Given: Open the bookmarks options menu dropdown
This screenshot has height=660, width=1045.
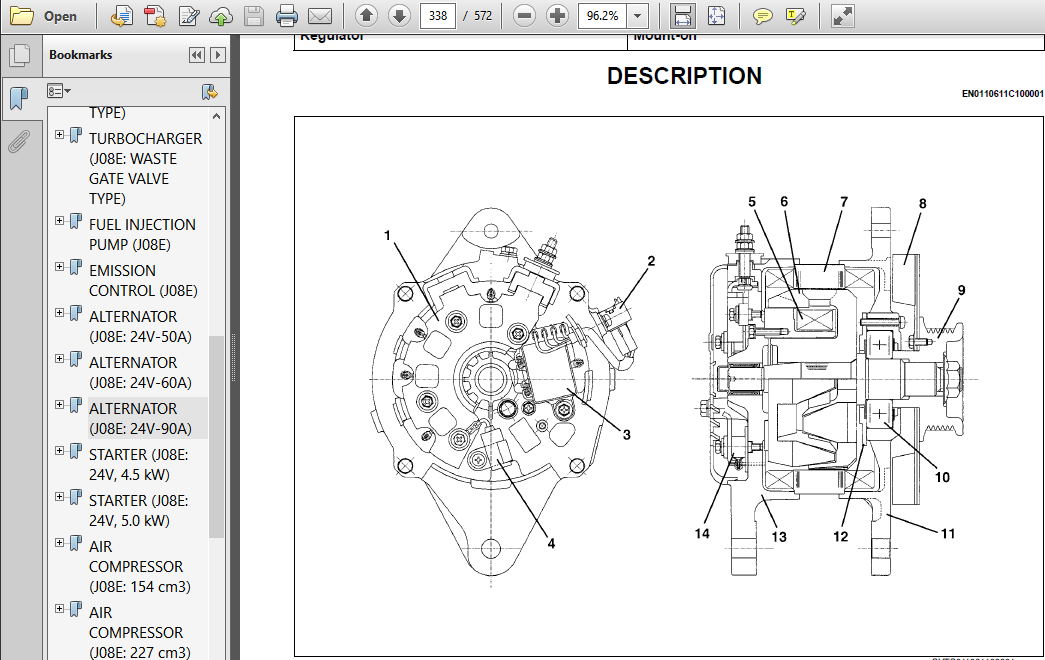Looking at the screenshot, I should click(x=59, y=91).
